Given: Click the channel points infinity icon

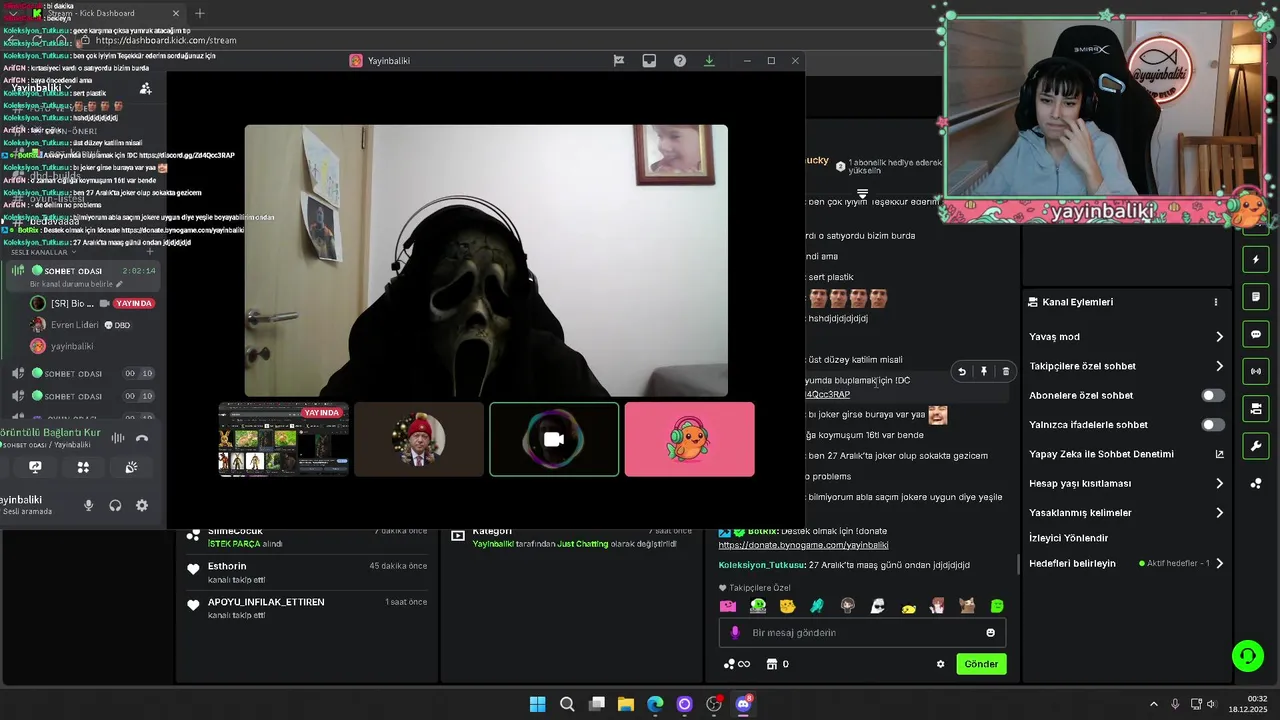Looking at the screenshot, I should [737, 664].
